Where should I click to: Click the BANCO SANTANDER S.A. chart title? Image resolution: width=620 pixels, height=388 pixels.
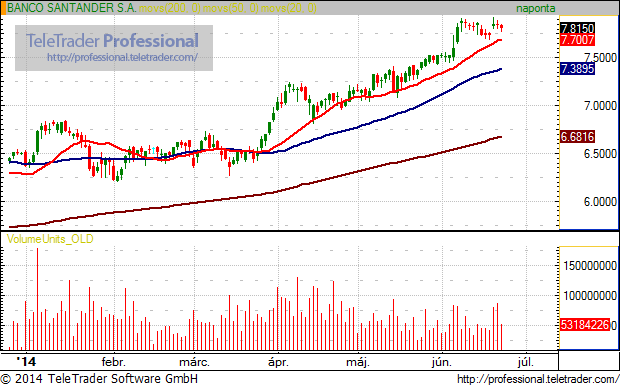click(72, 8)
